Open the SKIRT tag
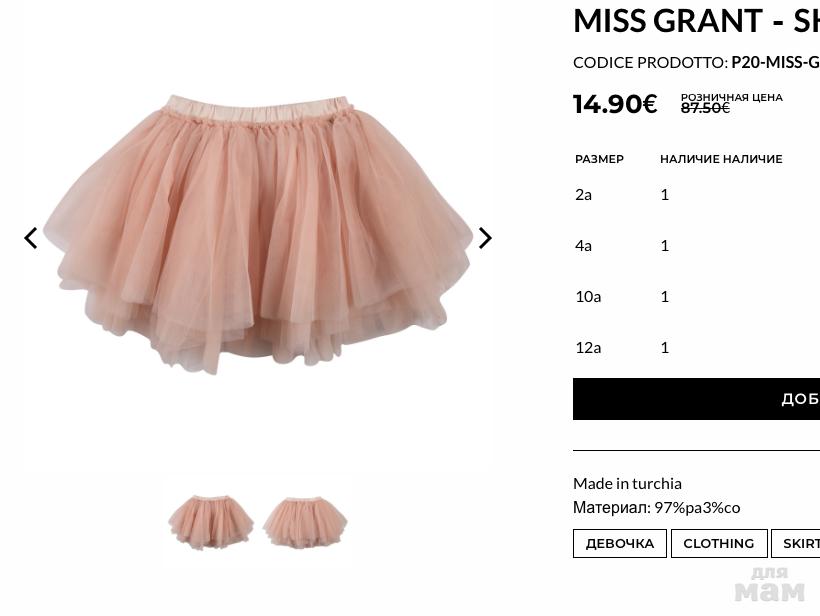The width and height of the screenshot is (820, 616). click(800, 543)
